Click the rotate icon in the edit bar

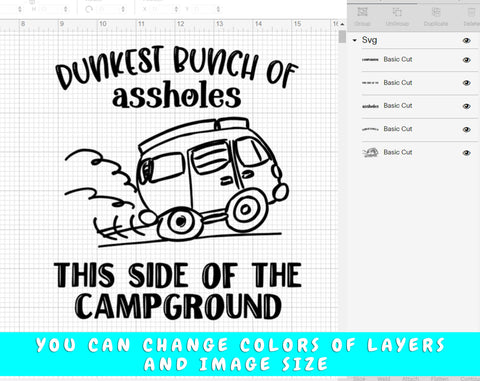click(x=89, y=9)
